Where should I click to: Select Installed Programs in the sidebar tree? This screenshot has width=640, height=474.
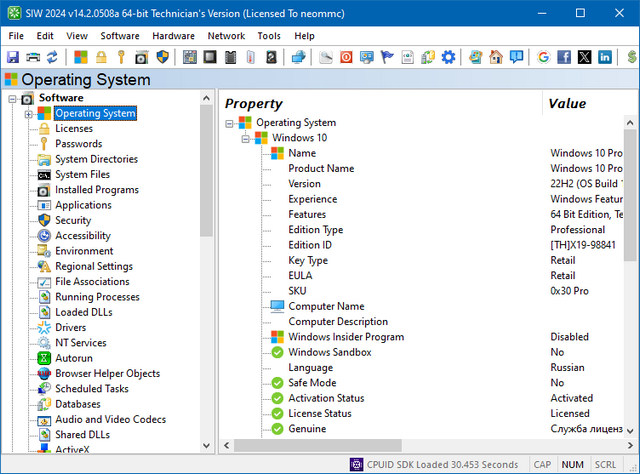click(96, 190)
